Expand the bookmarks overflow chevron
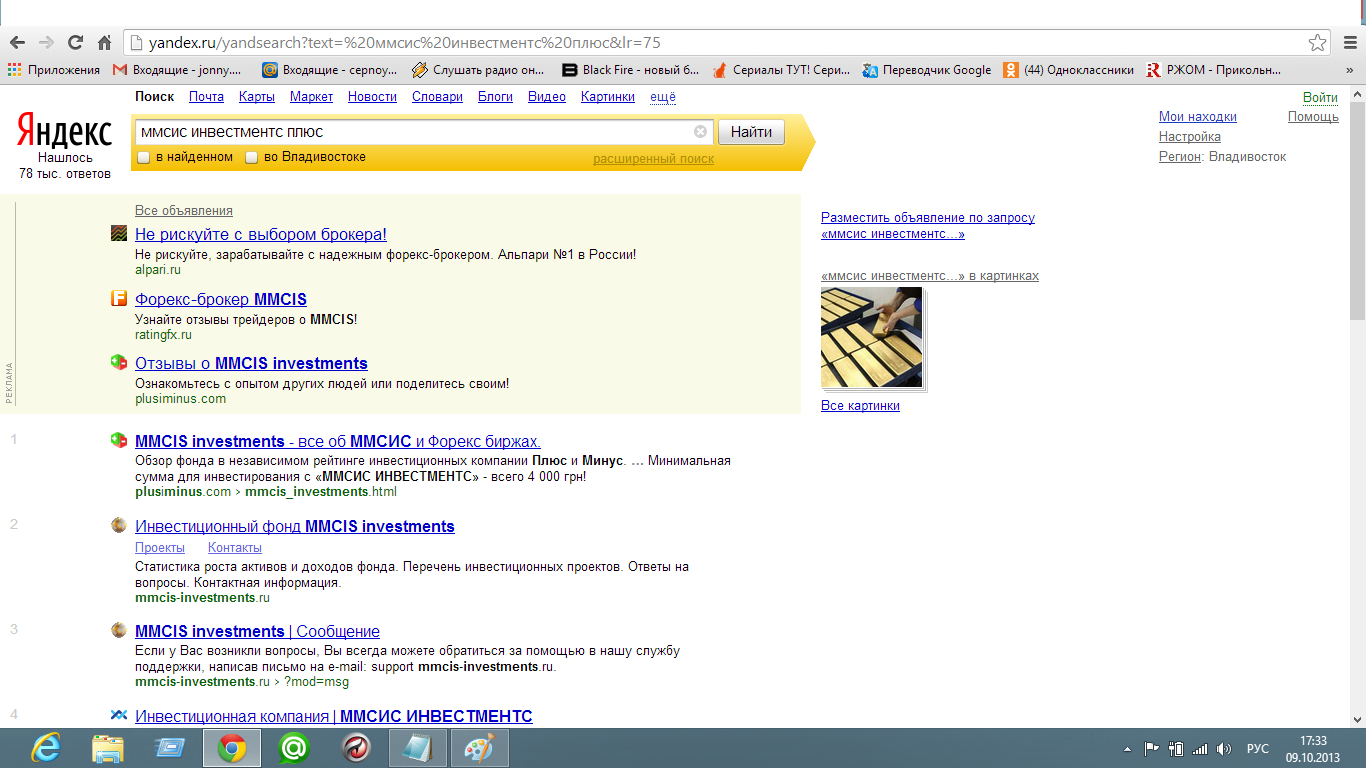 click(1349, 70)
